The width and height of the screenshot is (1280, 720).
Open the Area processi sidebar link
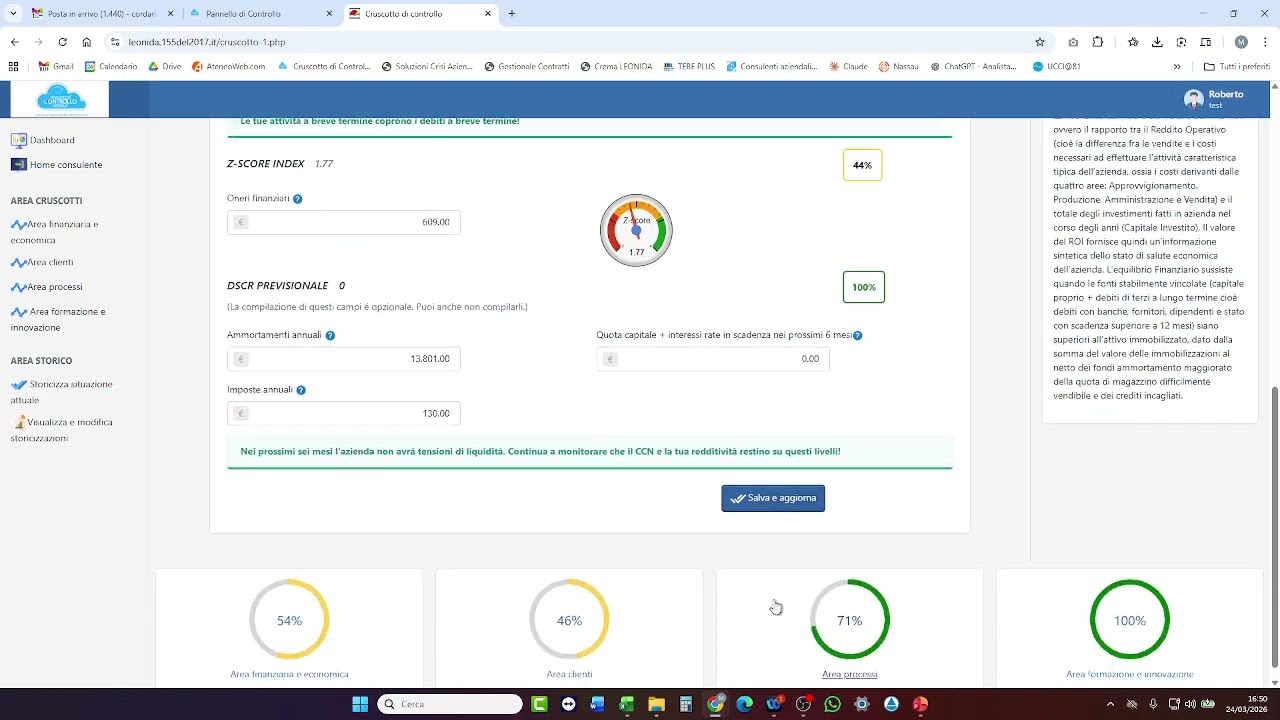click(55, 287)
